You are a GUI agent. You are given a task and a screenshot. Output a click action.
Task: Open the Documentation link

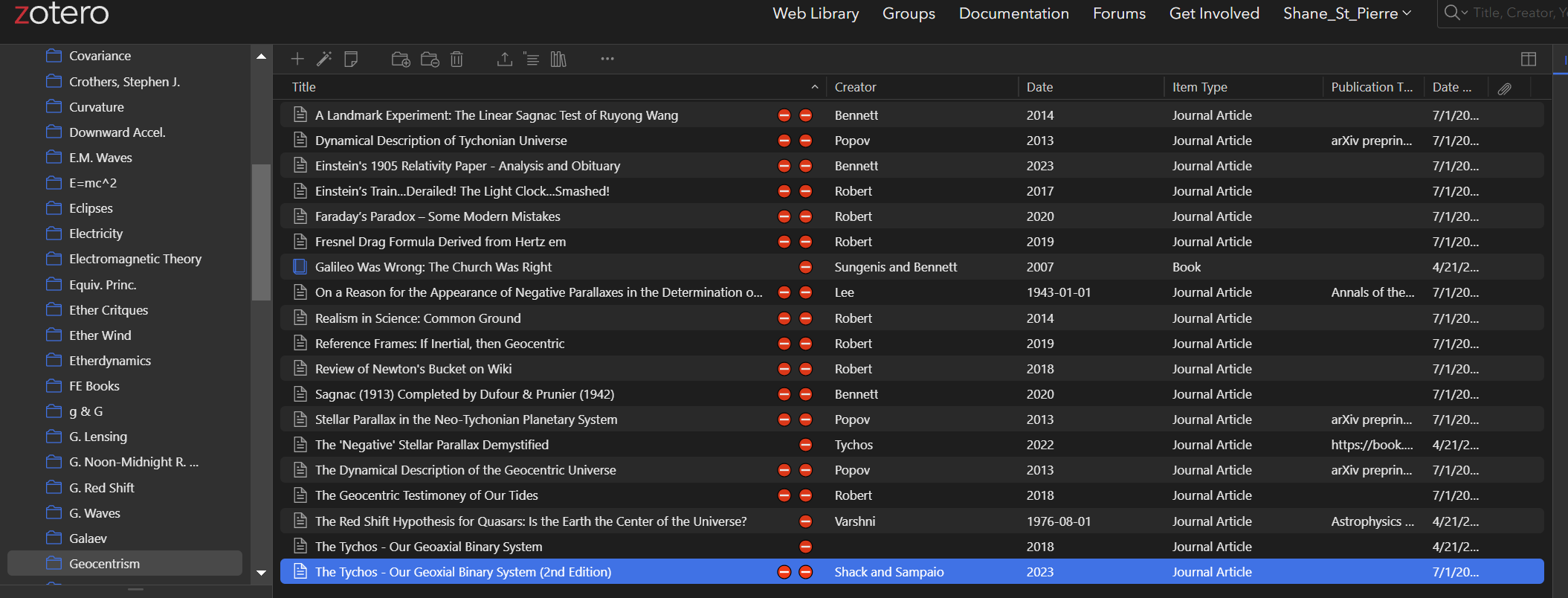[x=1013, y=13]
